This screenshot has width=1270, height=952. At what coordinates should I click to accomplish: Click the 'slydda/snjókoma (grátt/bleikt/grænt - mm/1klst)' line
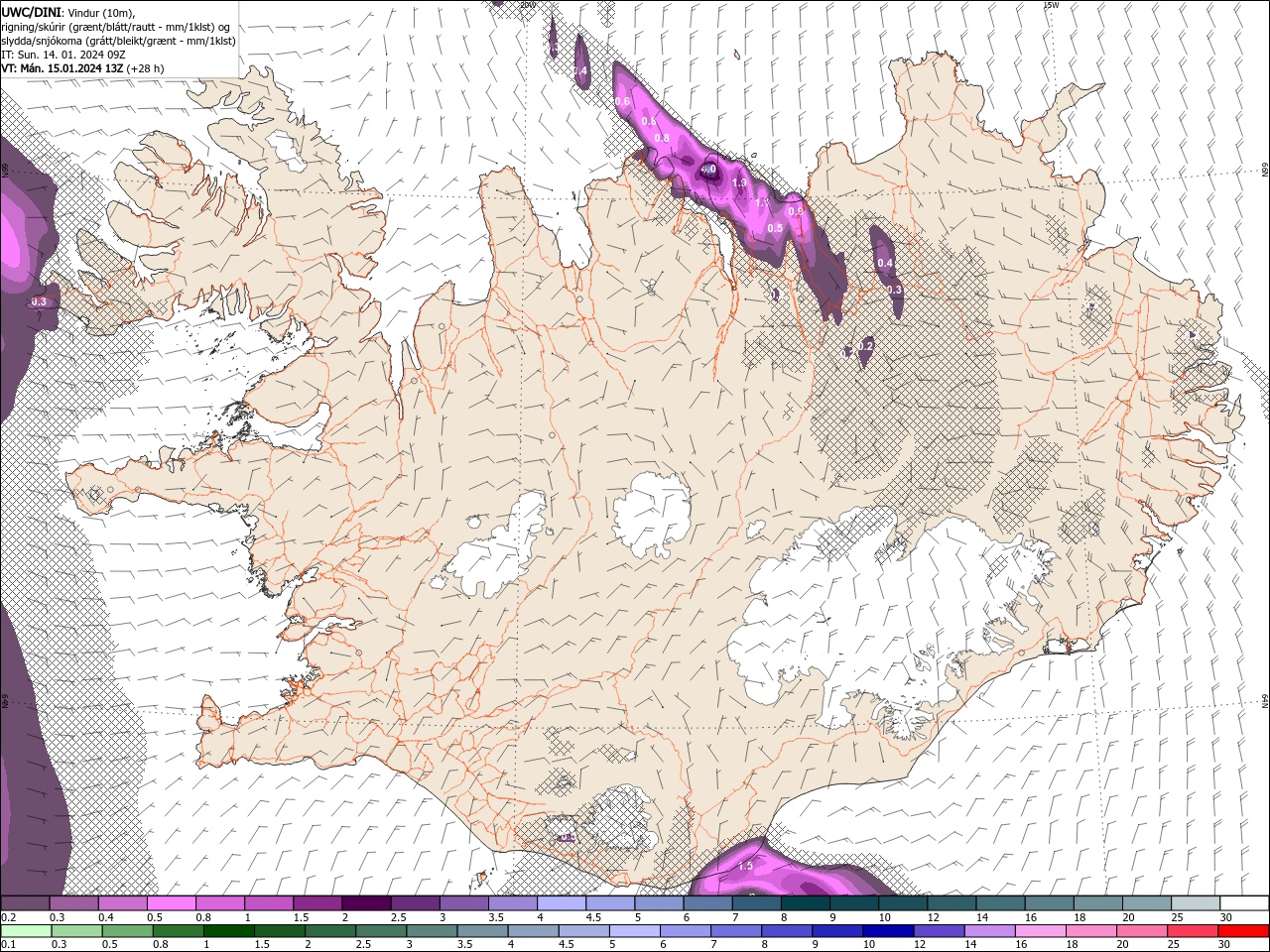(119, 41)
